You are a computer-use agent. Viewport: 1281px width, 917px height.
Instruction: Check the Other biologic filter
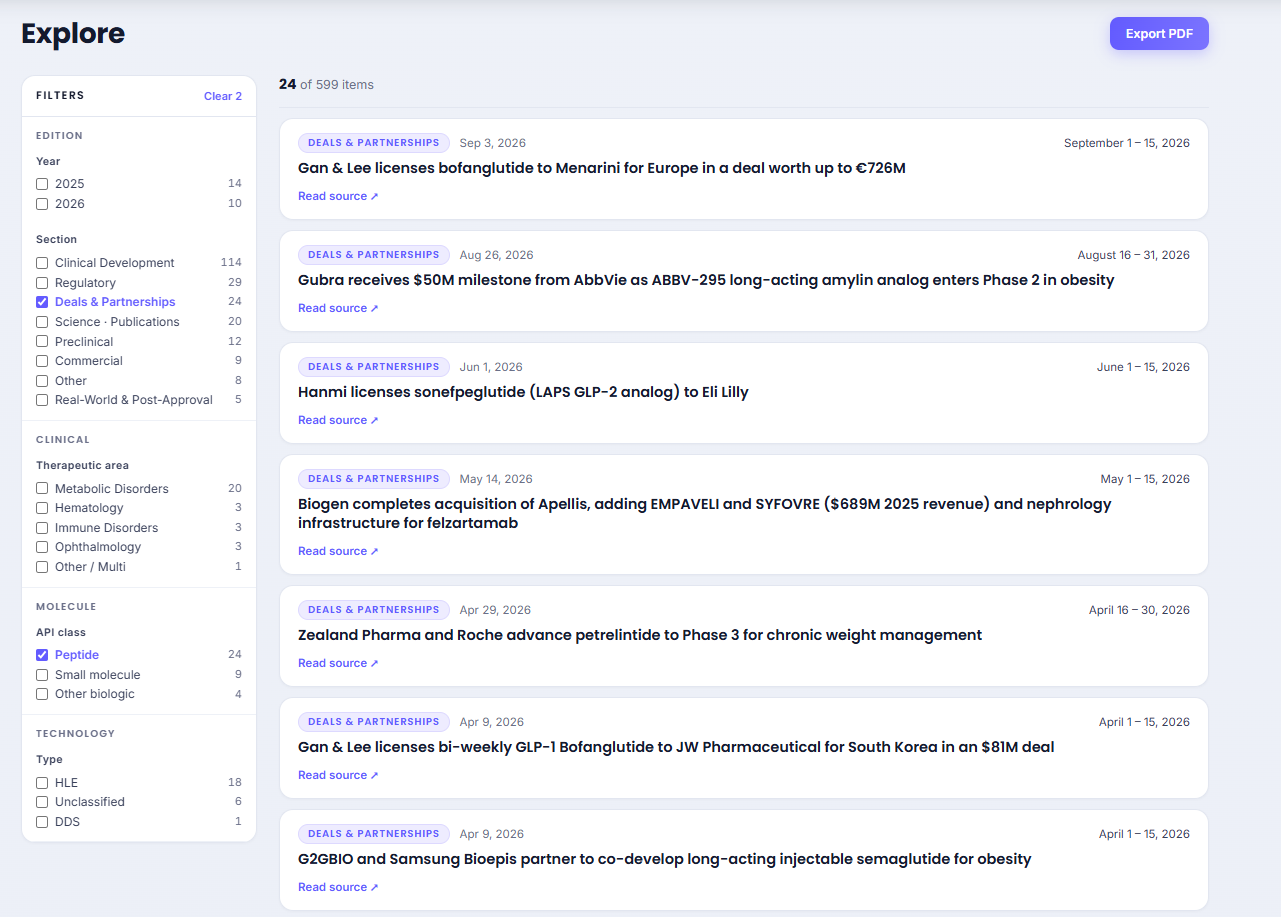pos(42,694)
